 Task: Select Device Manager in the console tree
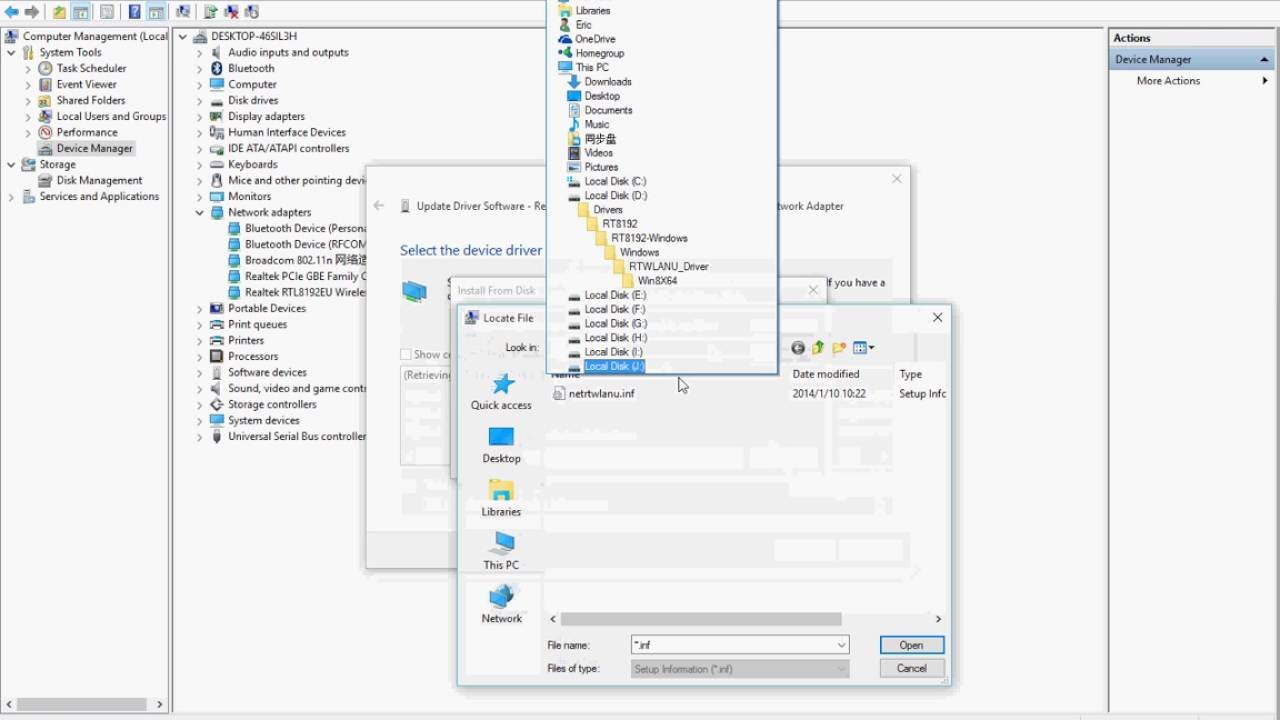94,148
